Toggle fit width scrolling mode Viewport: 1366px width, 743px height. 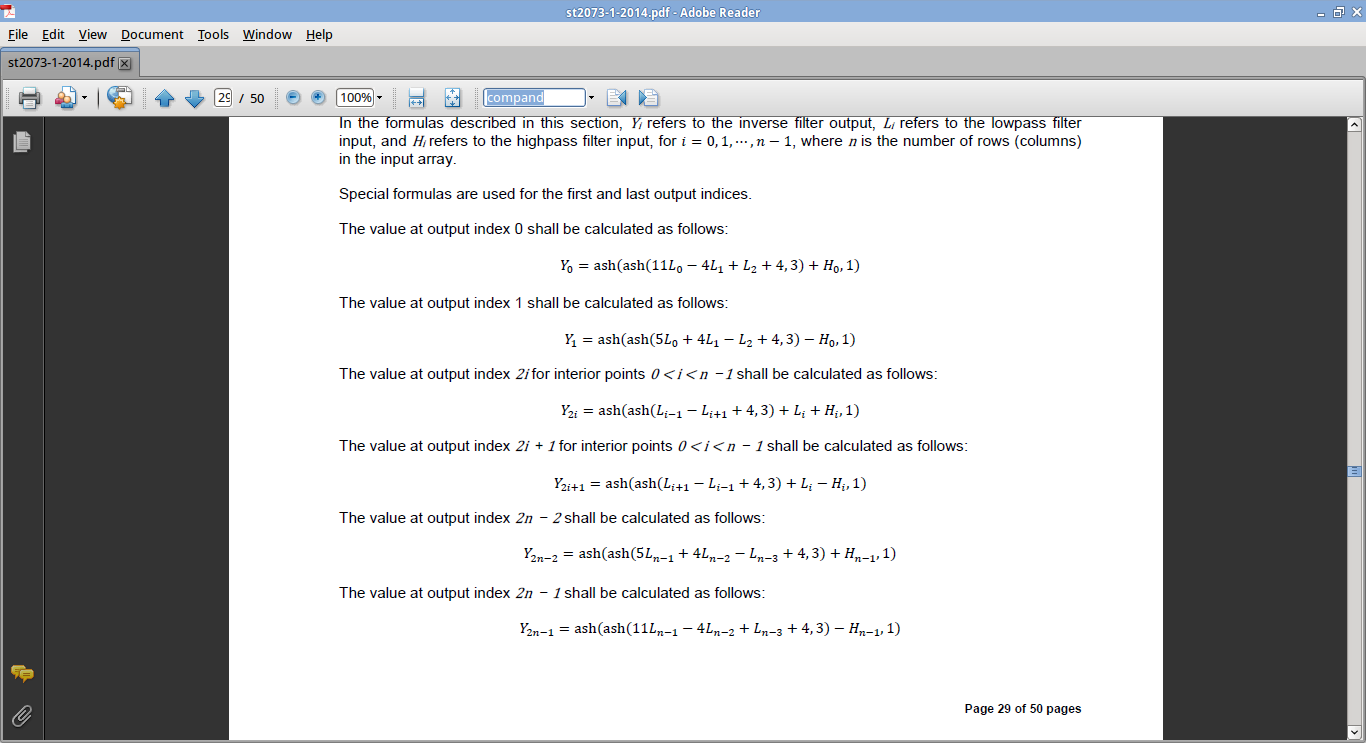pos(417,98)
